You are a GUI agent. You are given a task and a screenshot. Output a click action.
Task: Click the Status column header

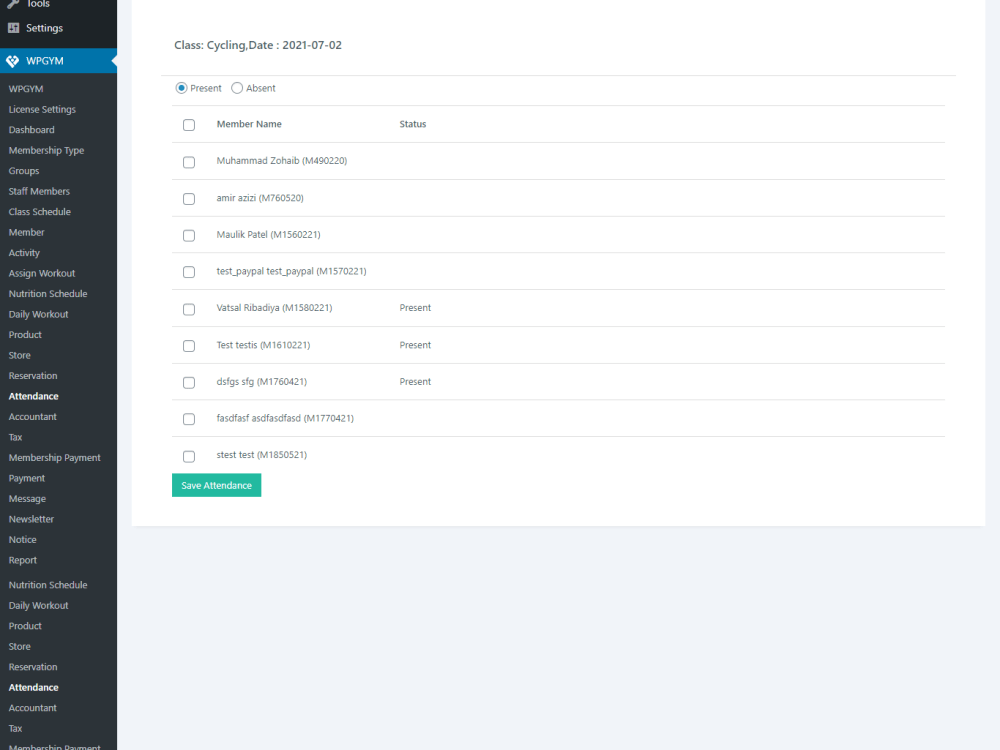413,124
